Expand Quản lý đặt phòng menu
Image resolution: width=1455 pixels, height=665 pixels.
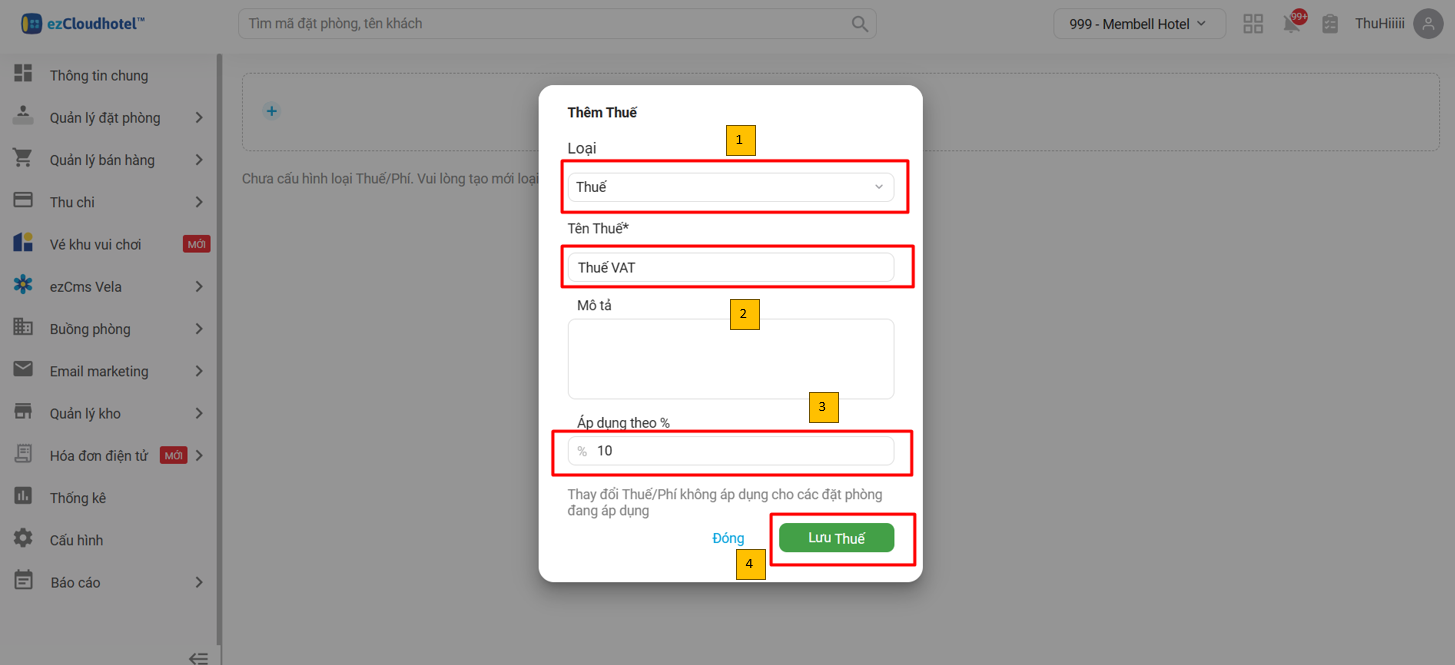(105, 118)
